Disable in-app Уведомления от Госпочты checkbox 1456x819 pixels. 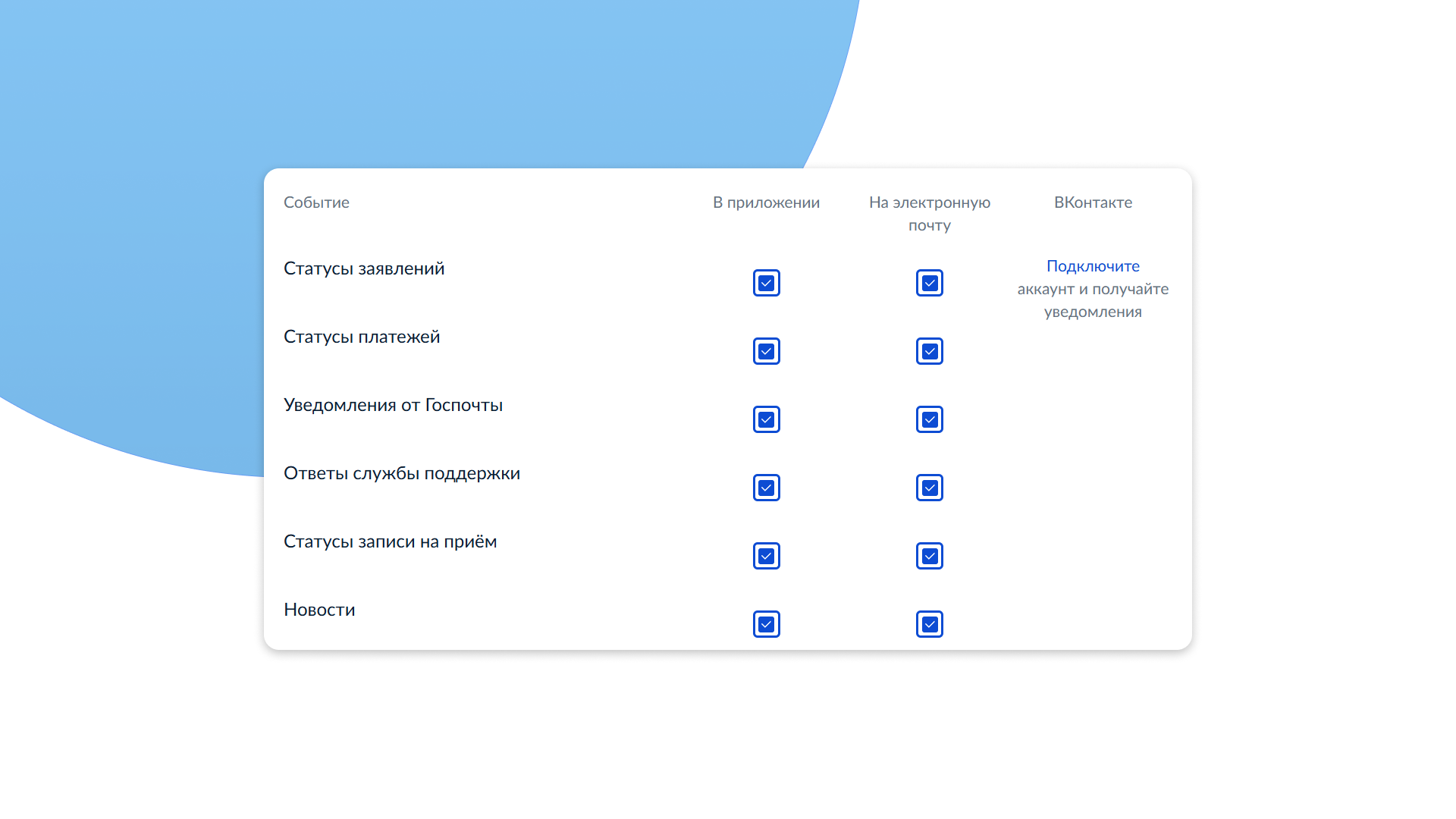pos(766,419)
